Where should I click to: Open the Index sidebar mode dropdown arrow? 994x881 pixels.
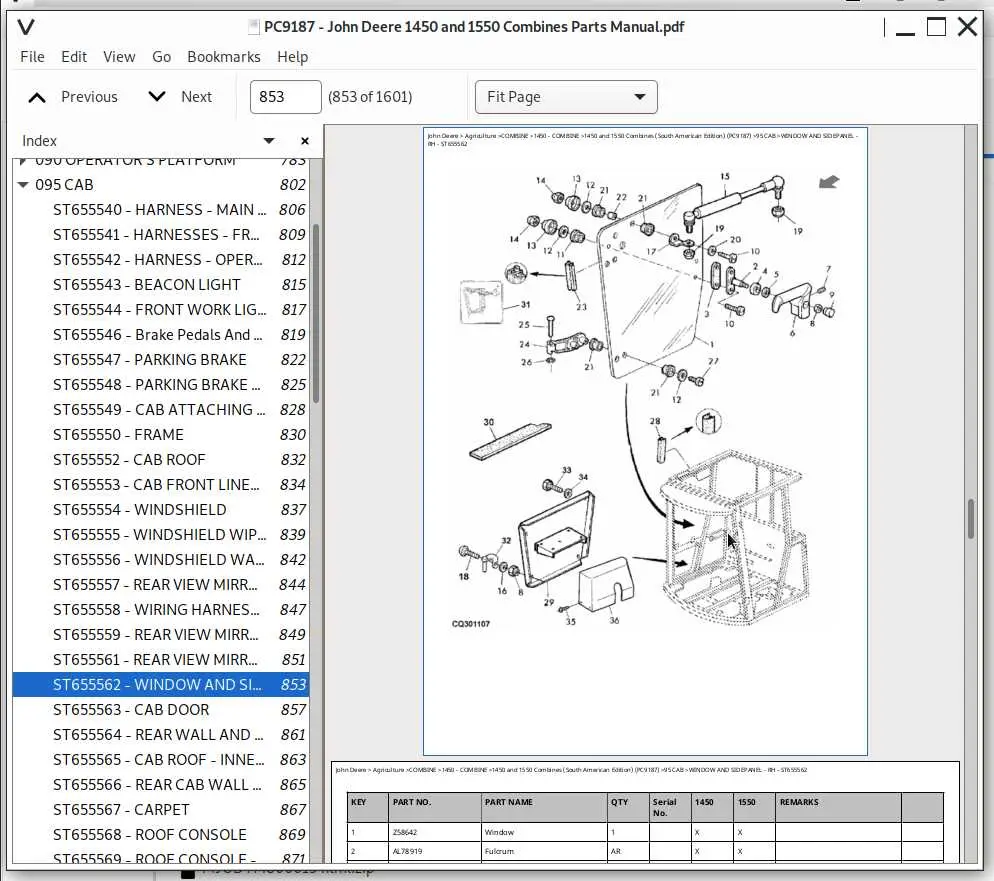click(269, 141)
